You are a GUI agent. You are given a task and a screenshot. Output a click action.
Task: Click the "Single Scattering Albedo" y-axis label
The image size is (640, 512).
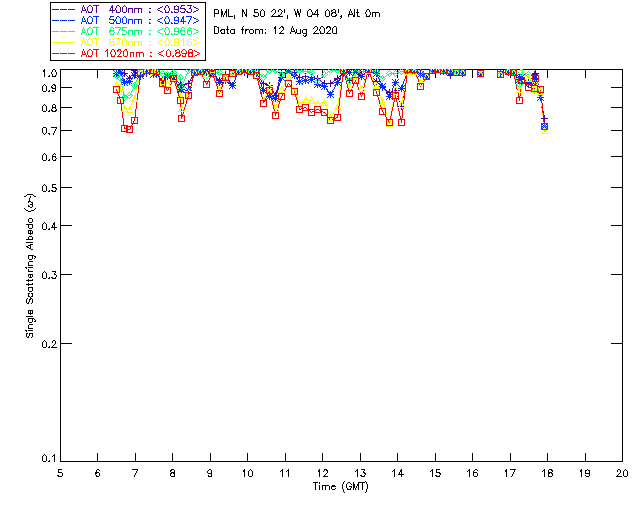pyautogui.click(x=31, y=265)
